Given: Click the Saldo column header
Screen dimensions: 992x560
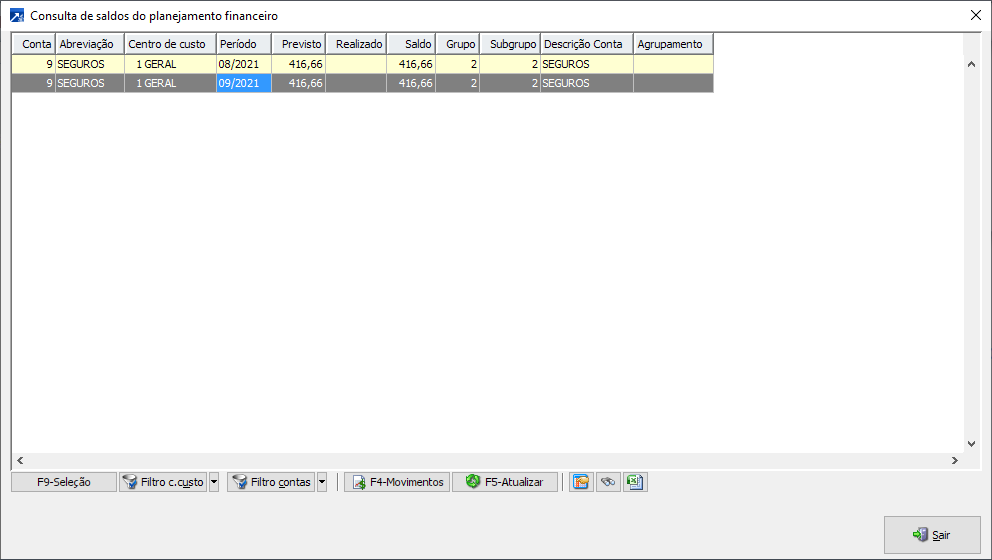Looking at the screenshot, I should point(411,44).
